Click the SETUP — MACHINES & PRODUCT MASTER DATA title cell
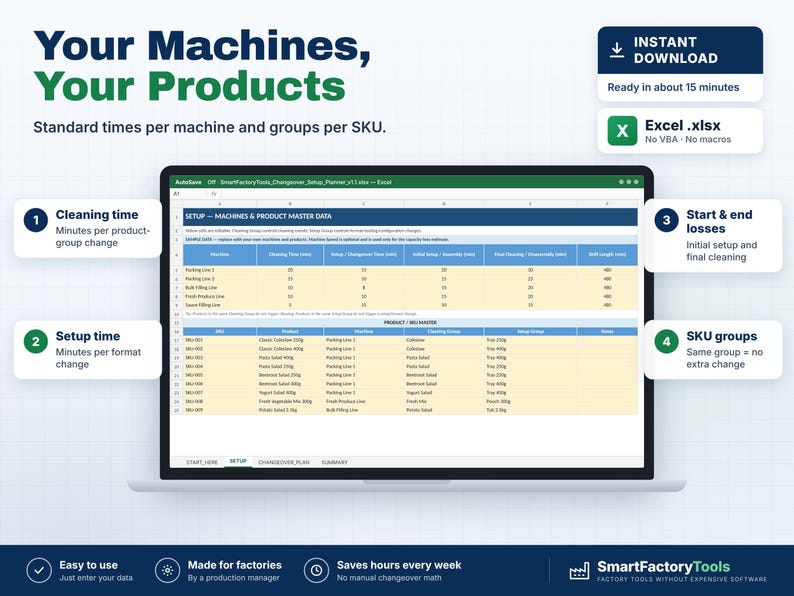794x596 pixels. (410, 217)
